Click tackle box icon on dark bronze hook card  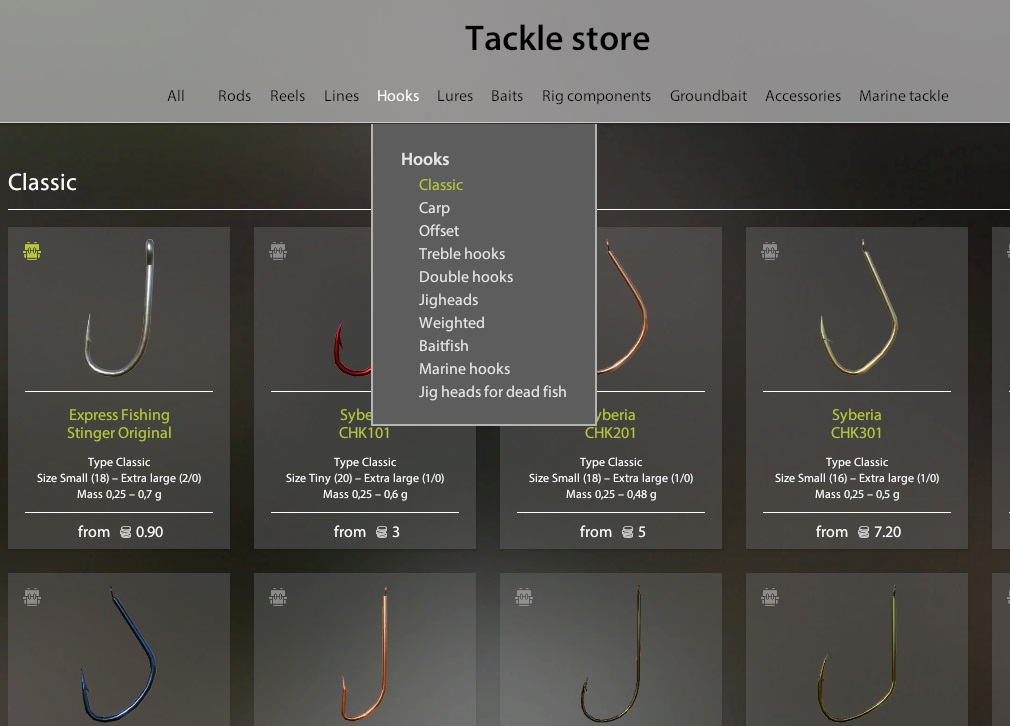524,597
